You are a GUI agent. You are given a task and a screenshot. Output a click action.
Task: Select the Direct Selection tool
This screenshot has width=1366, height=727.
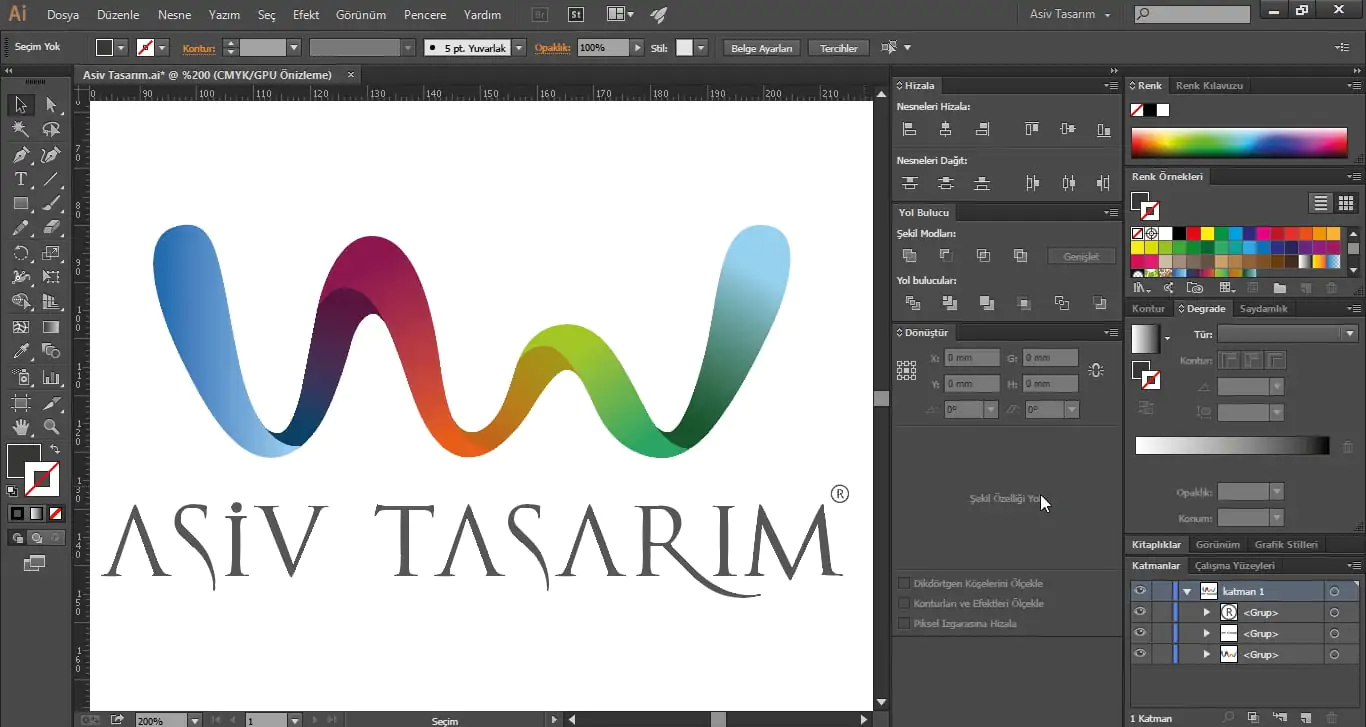click(51, 105)
